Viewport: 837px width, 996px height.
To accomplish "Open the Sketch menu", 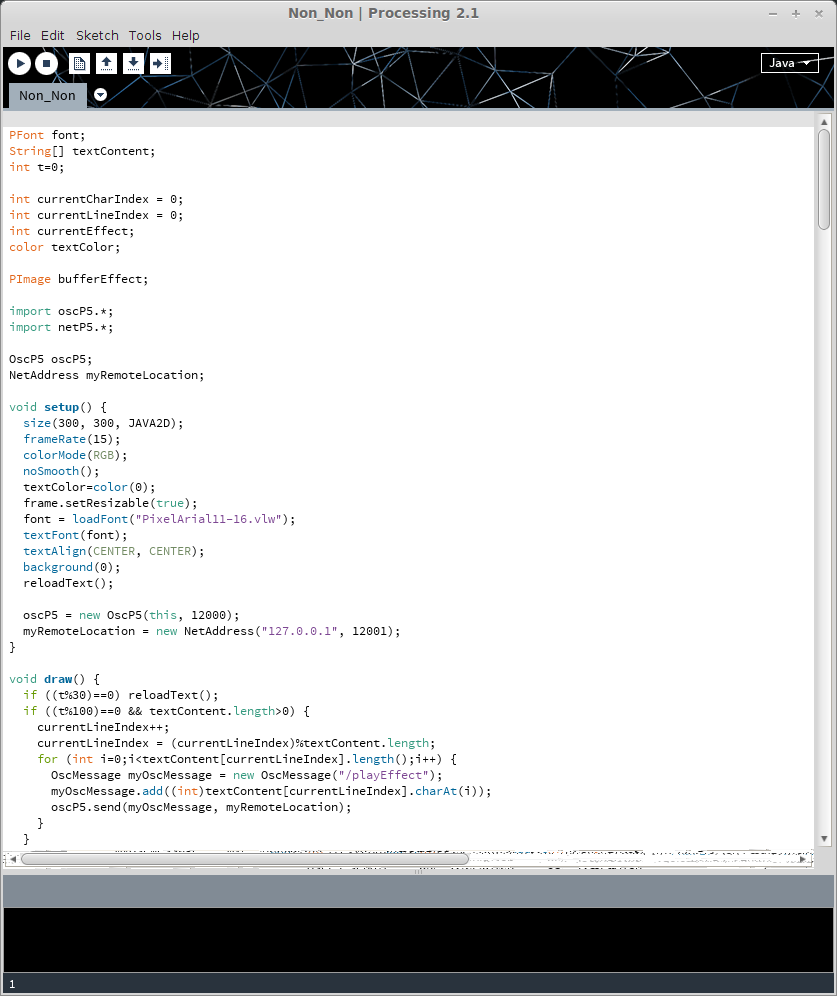I will (x=97, y=35).
